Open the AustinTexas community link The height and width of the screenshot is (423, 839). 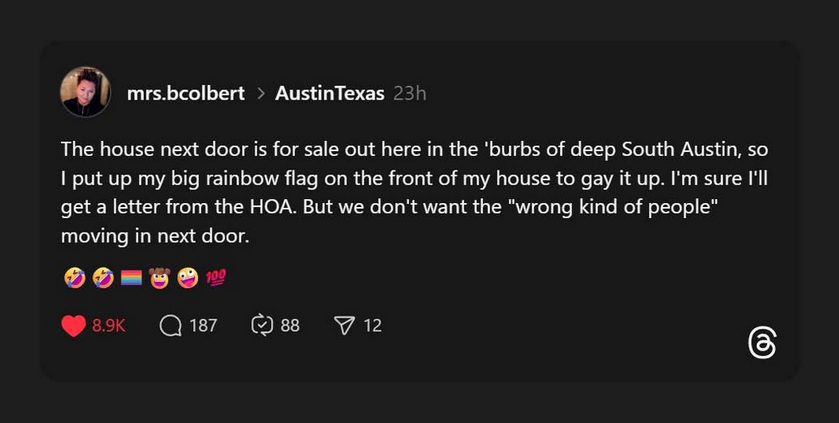pos(329,94)
